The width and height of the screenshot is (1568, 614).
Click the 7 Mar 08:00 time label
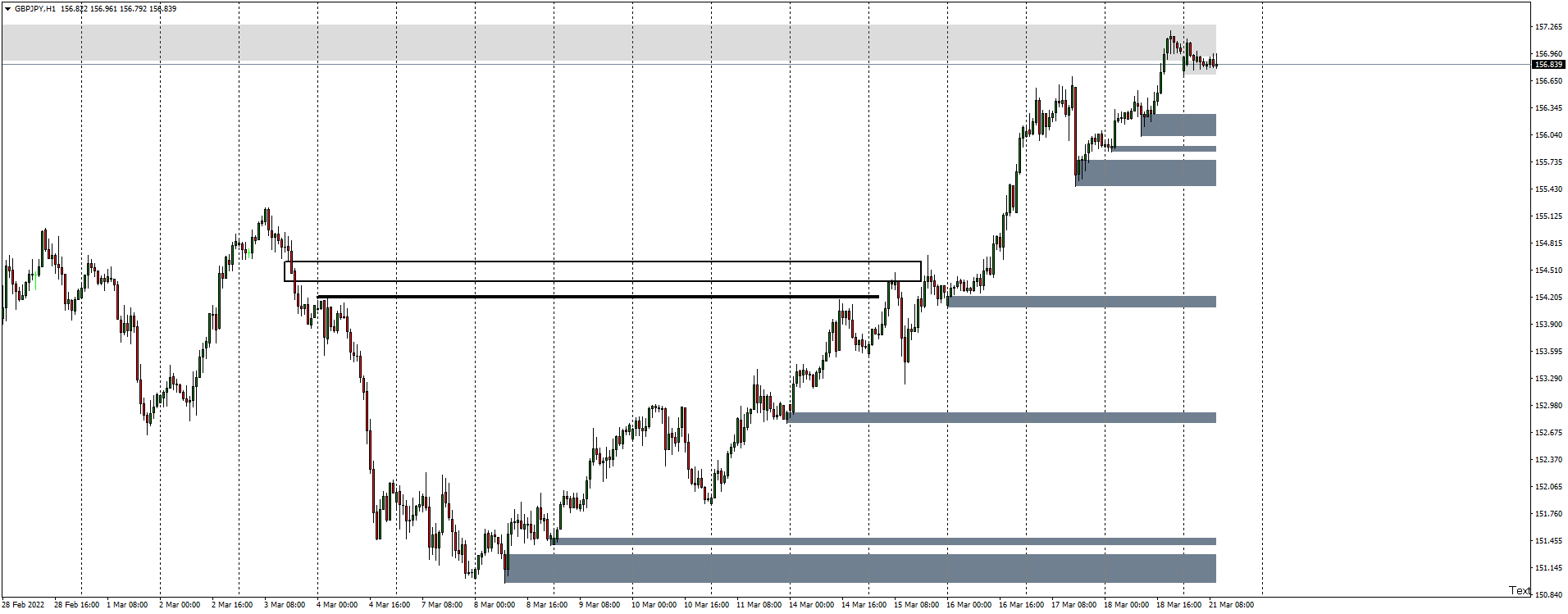[x=442, y=605]
